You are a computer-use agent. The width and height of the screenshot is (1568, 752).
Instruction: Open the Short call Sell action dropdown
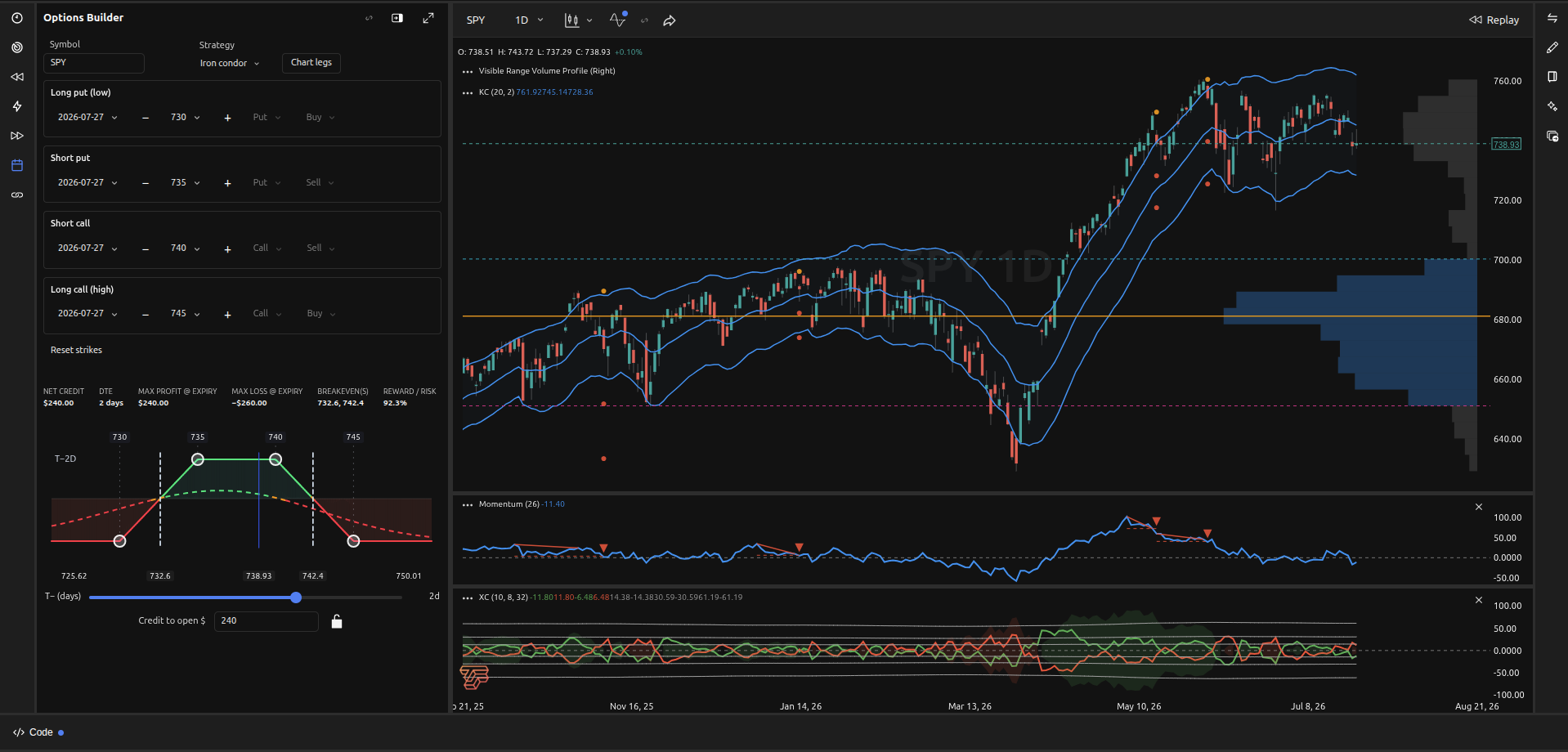(x=320, y=248)
